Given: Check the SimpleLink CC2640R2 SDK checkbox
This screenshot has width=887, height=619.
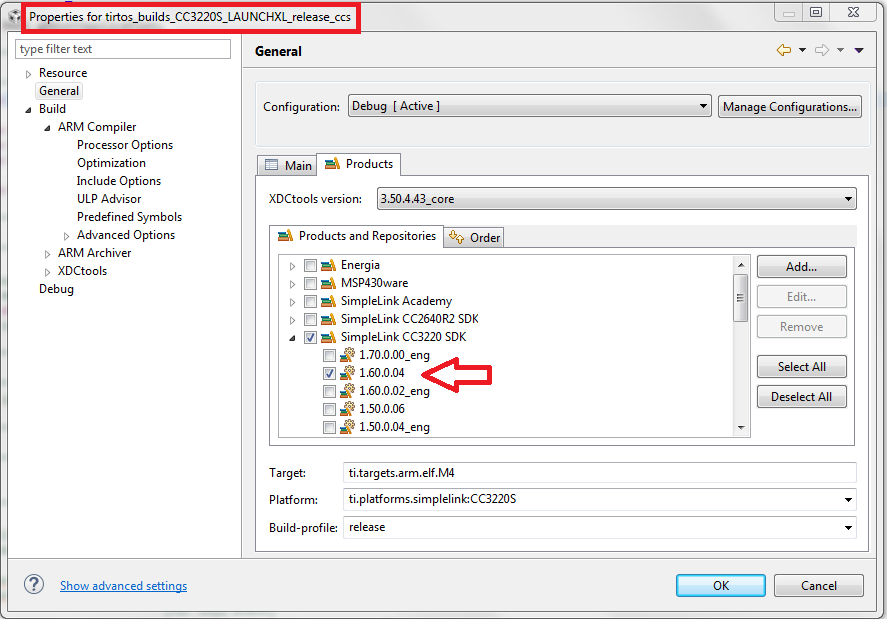Looking at the screenshot, I should tap(310, 319).
